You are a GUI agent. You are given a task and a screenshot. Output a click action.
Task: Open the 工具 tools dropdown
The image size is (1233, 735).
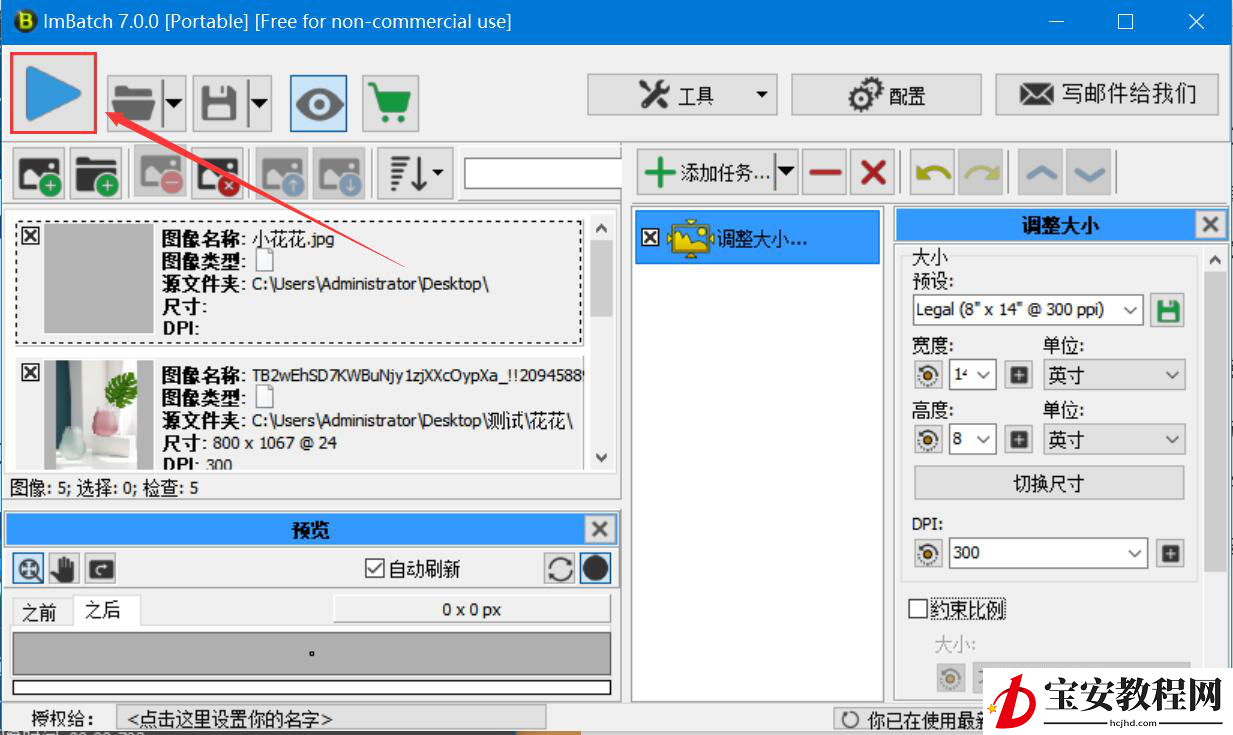(682, 95)
